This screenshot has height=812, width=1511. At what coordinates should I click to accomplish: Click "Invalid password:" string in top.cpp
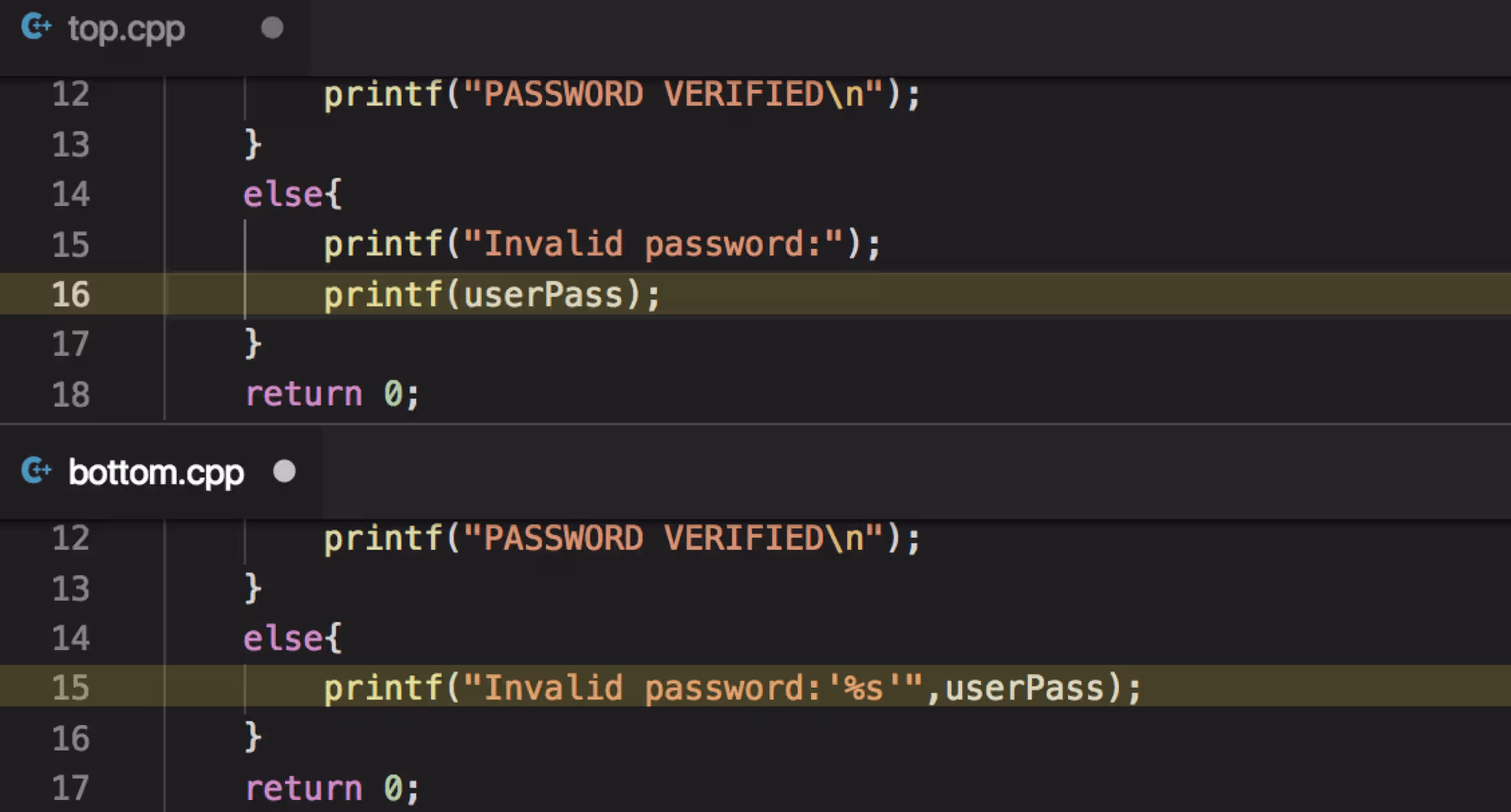(653, 243)
